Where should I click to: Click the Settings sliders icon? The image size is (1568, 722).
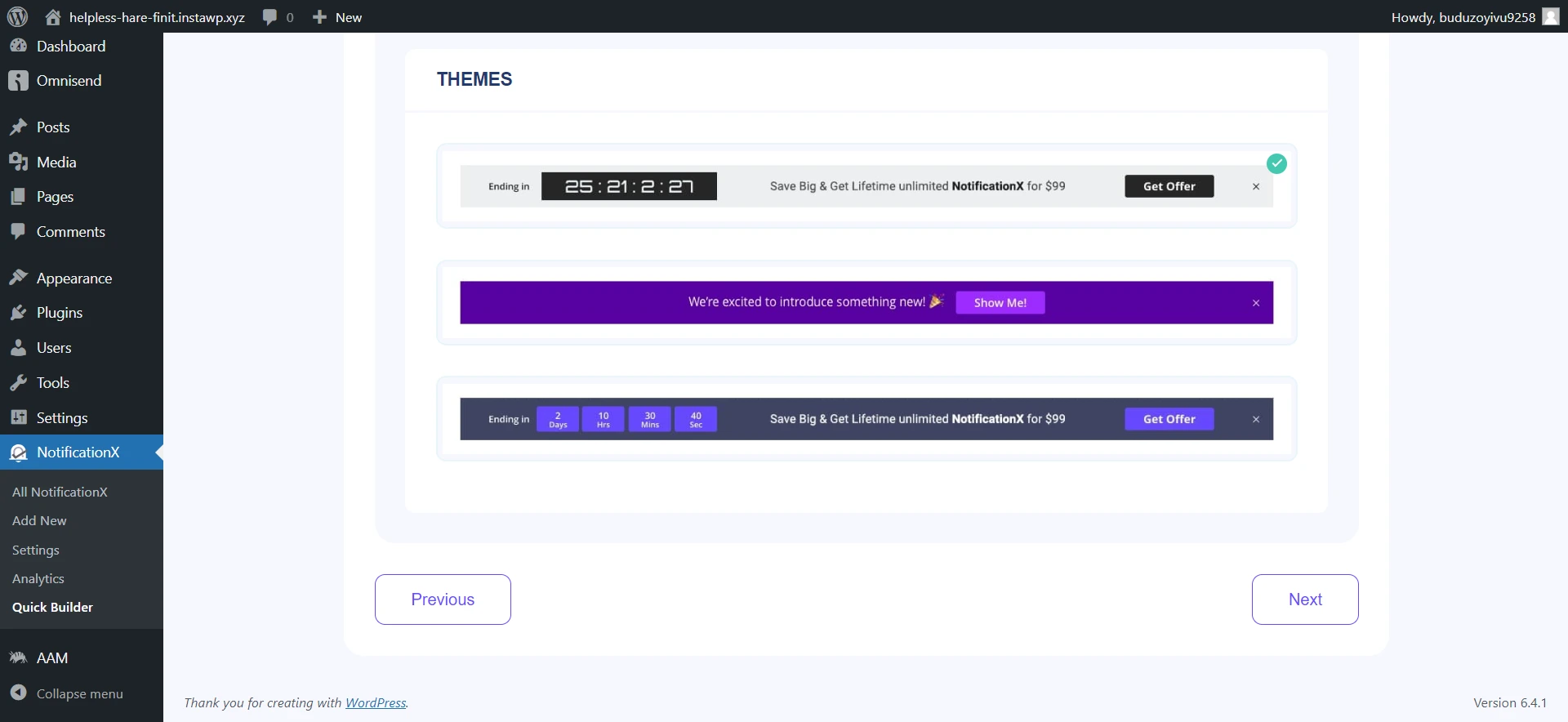tap(18, 417)
